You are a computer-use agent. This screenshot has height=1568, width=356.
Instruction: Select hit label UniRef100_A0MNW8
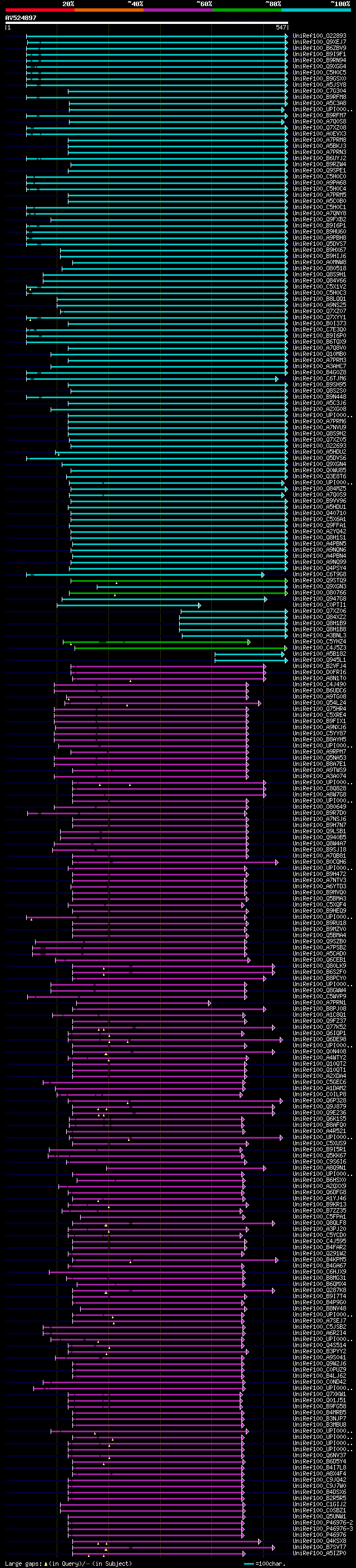[319, 263]
